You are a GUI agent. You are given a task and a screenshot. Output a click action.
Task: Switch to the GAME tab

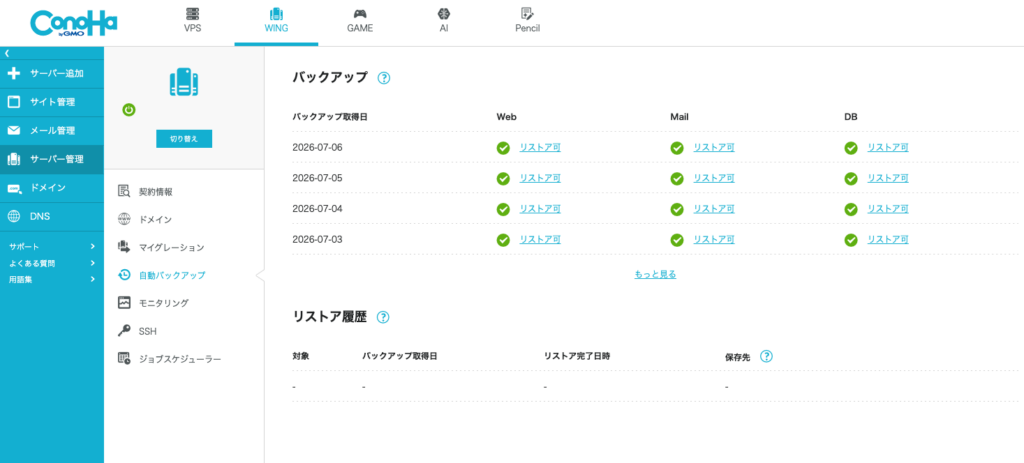[360, 22]
